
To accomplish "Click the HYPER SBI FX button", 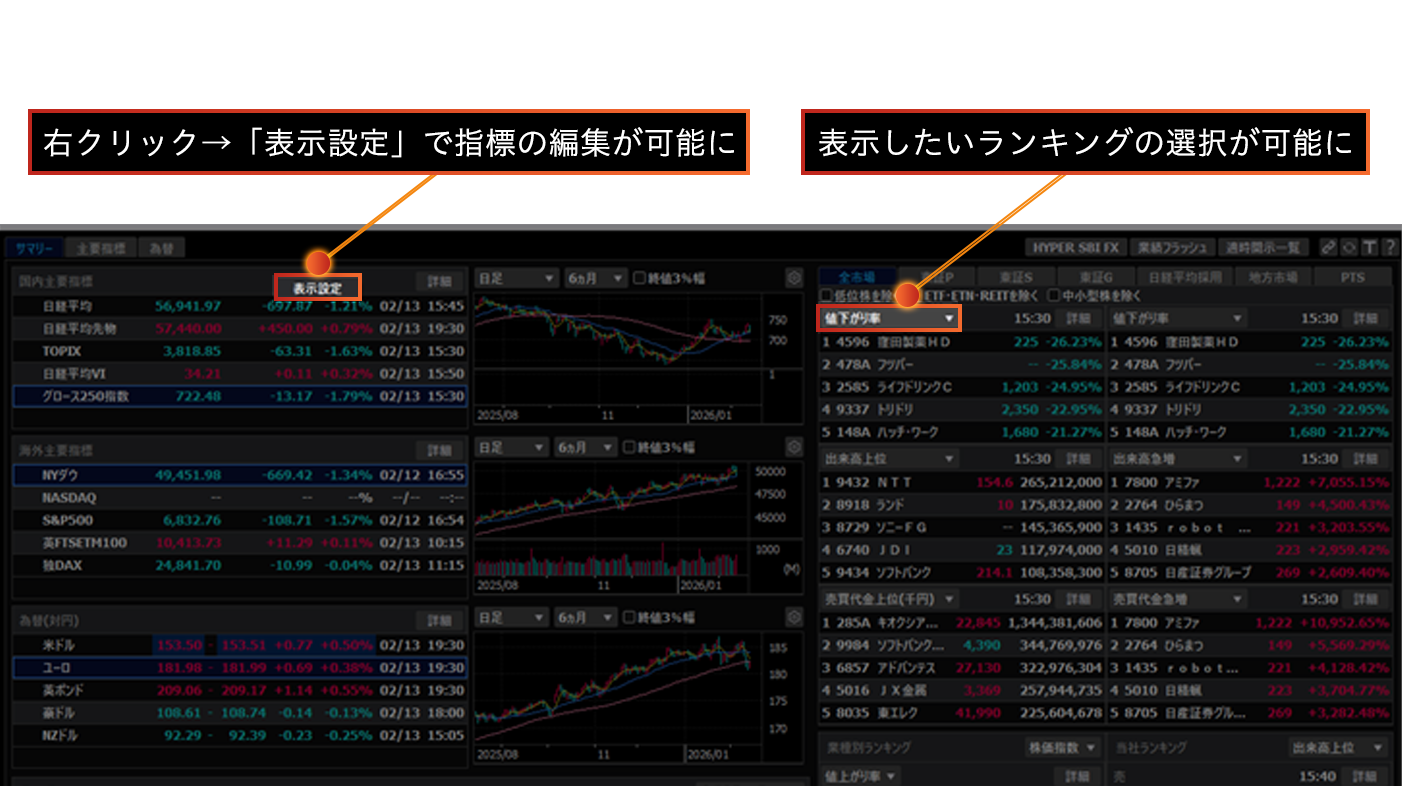I will point(1076,247).
